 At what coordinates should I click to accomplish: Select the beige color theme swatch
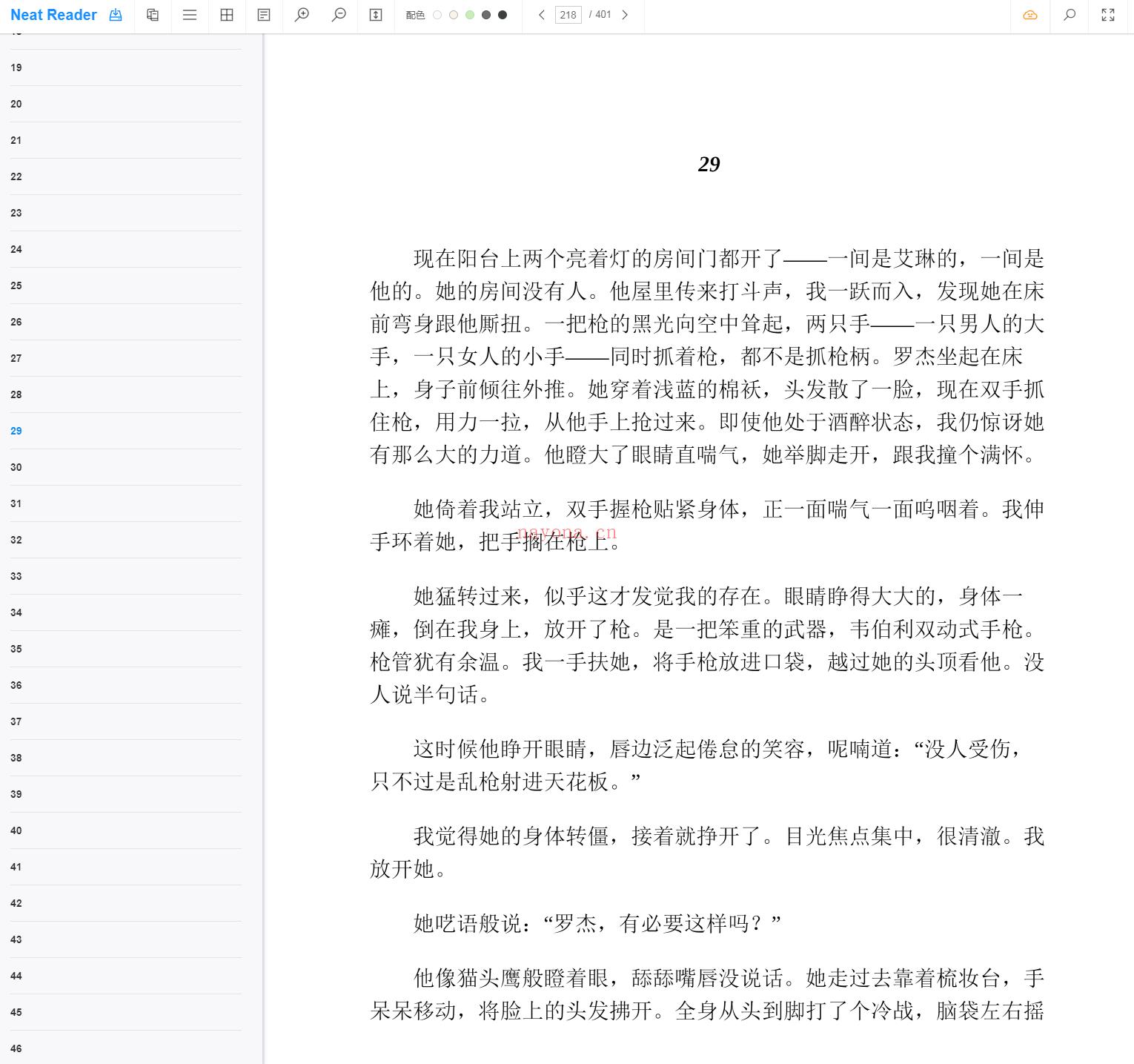(454, 15)
